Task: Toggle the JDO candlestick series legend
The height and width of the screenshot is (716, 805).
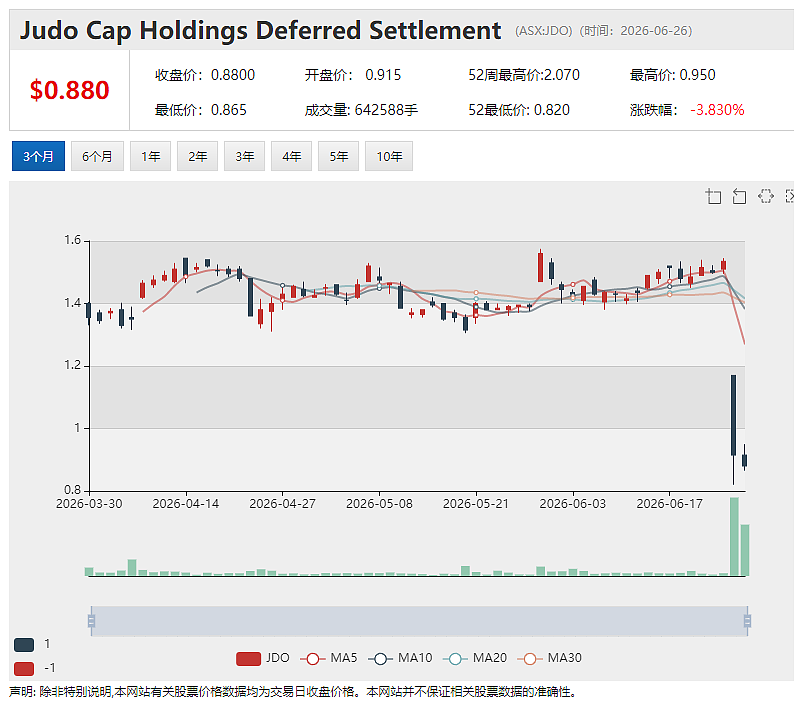Action: (x=263, y=659)
